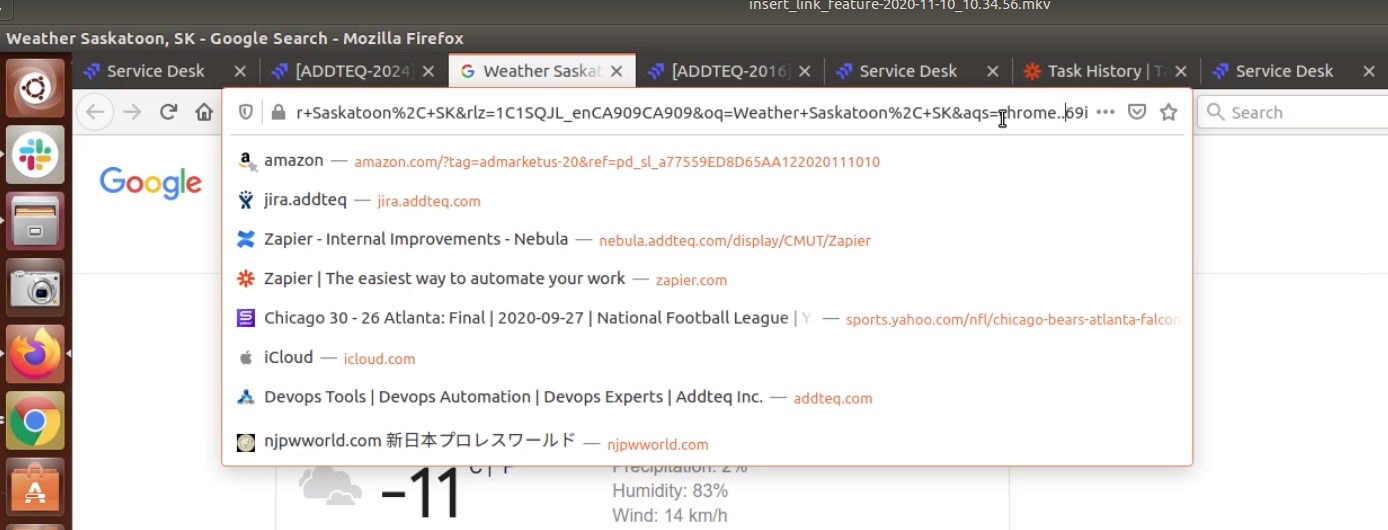The width and height of the screenshot is (1388, 530).
Task: Close the Weather Saskatoon tab
Action: (x=617, y=71)
